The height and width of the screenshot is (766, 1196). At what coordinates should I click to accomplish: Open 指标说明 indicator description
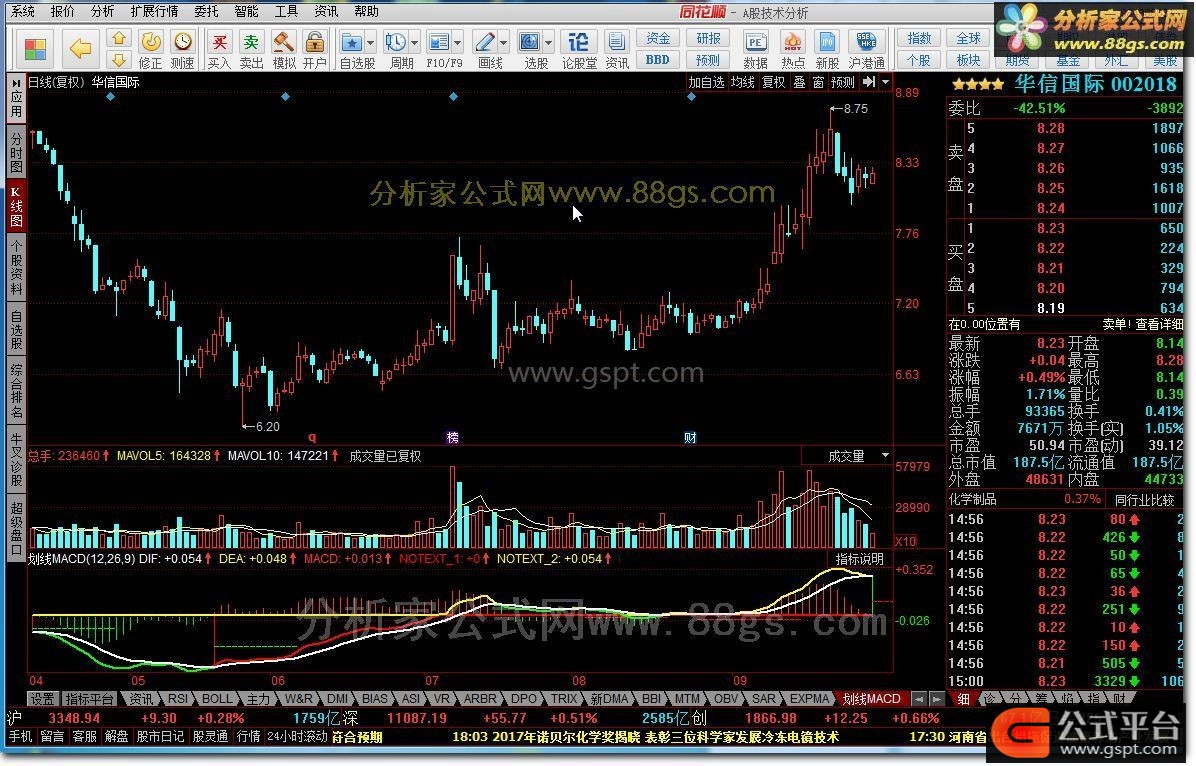coord(860,558)
